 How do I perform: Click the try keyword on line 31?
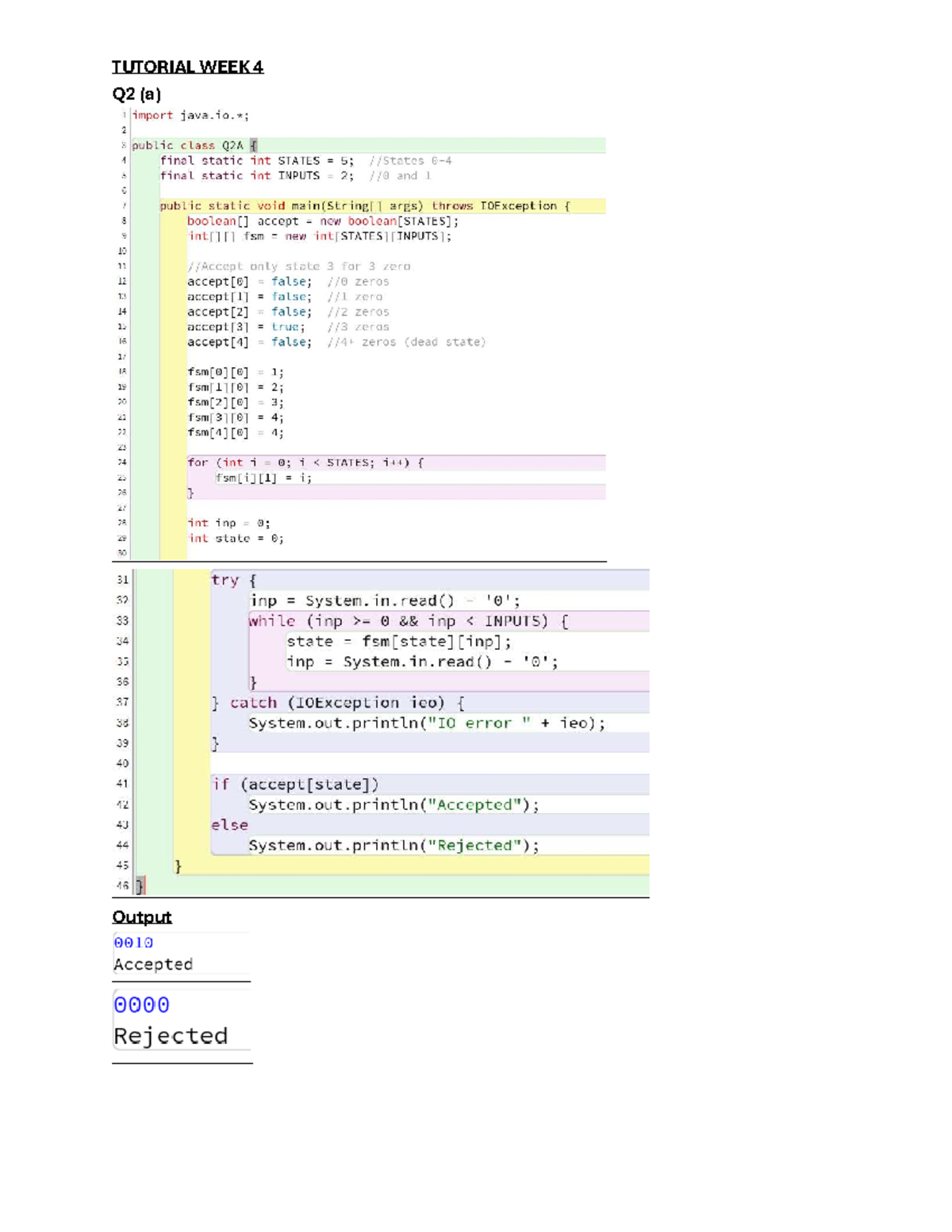click(225, 580)
